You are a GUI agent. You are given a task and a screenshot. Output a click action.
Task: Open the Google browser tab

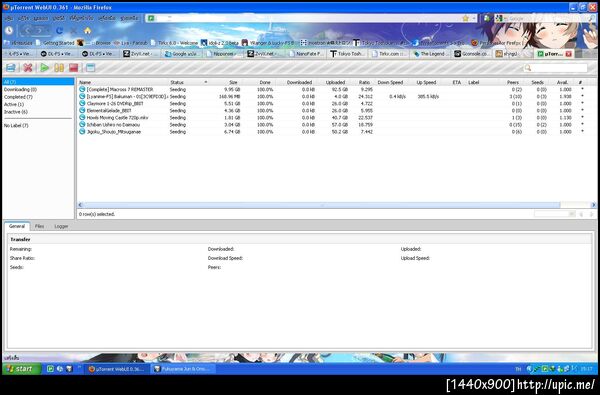(x=181, y=54)
